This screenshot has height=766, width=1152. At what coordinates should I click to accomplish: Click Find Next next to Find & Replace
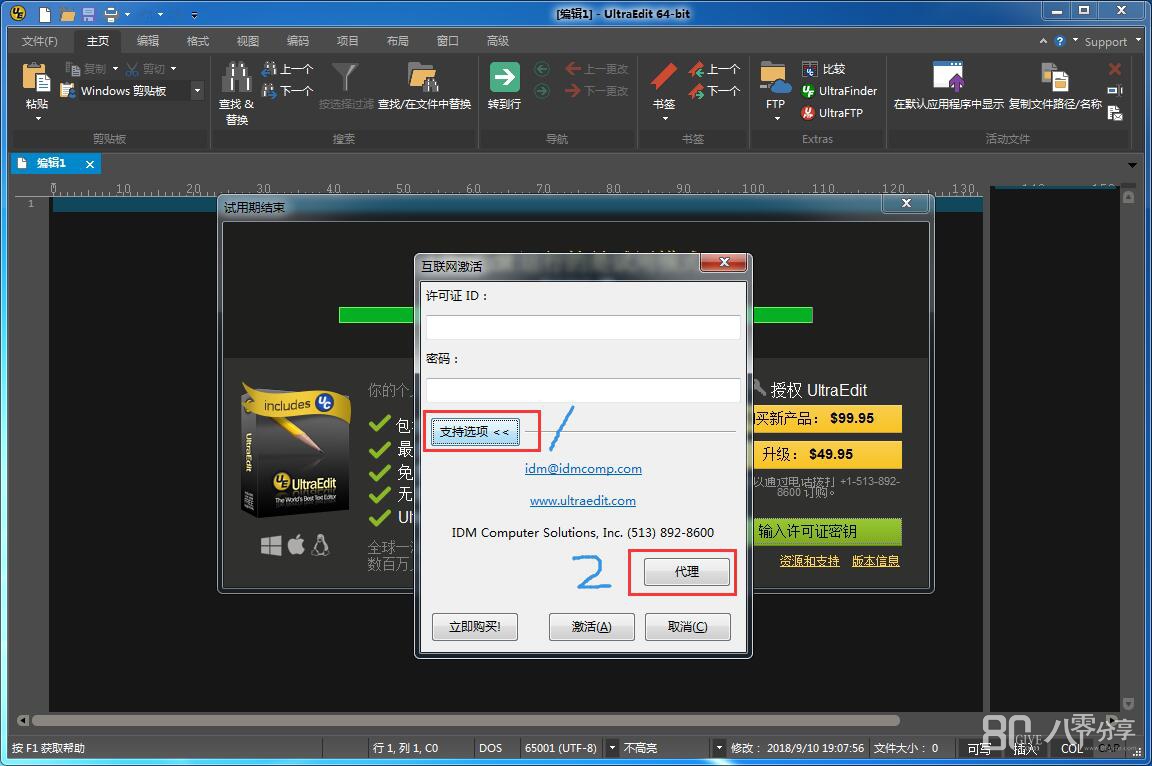pyautogui.click(x=288, y=91)
